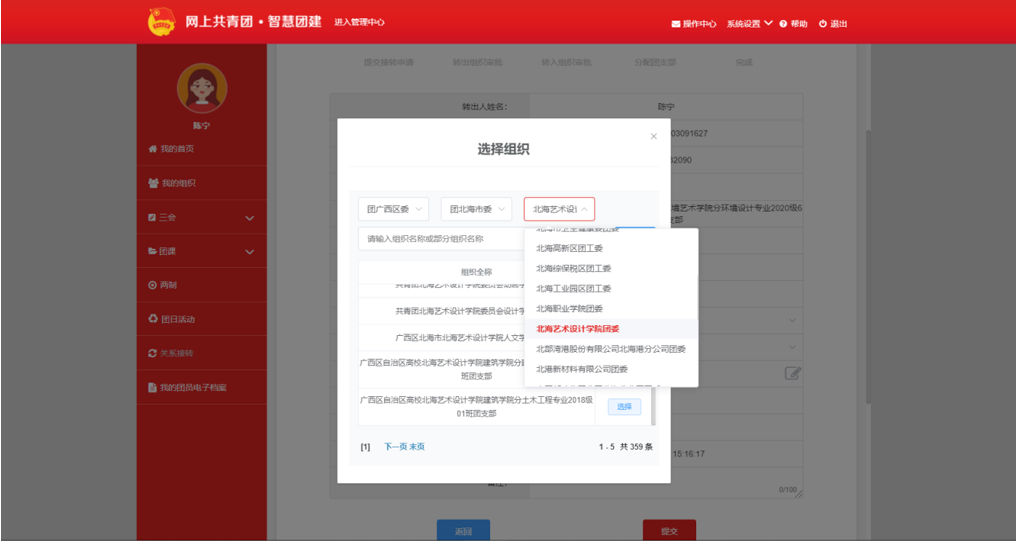The image size is (1016, 541).
Task: Open 关系接转 in the sidebar
Action: (177, 353)
